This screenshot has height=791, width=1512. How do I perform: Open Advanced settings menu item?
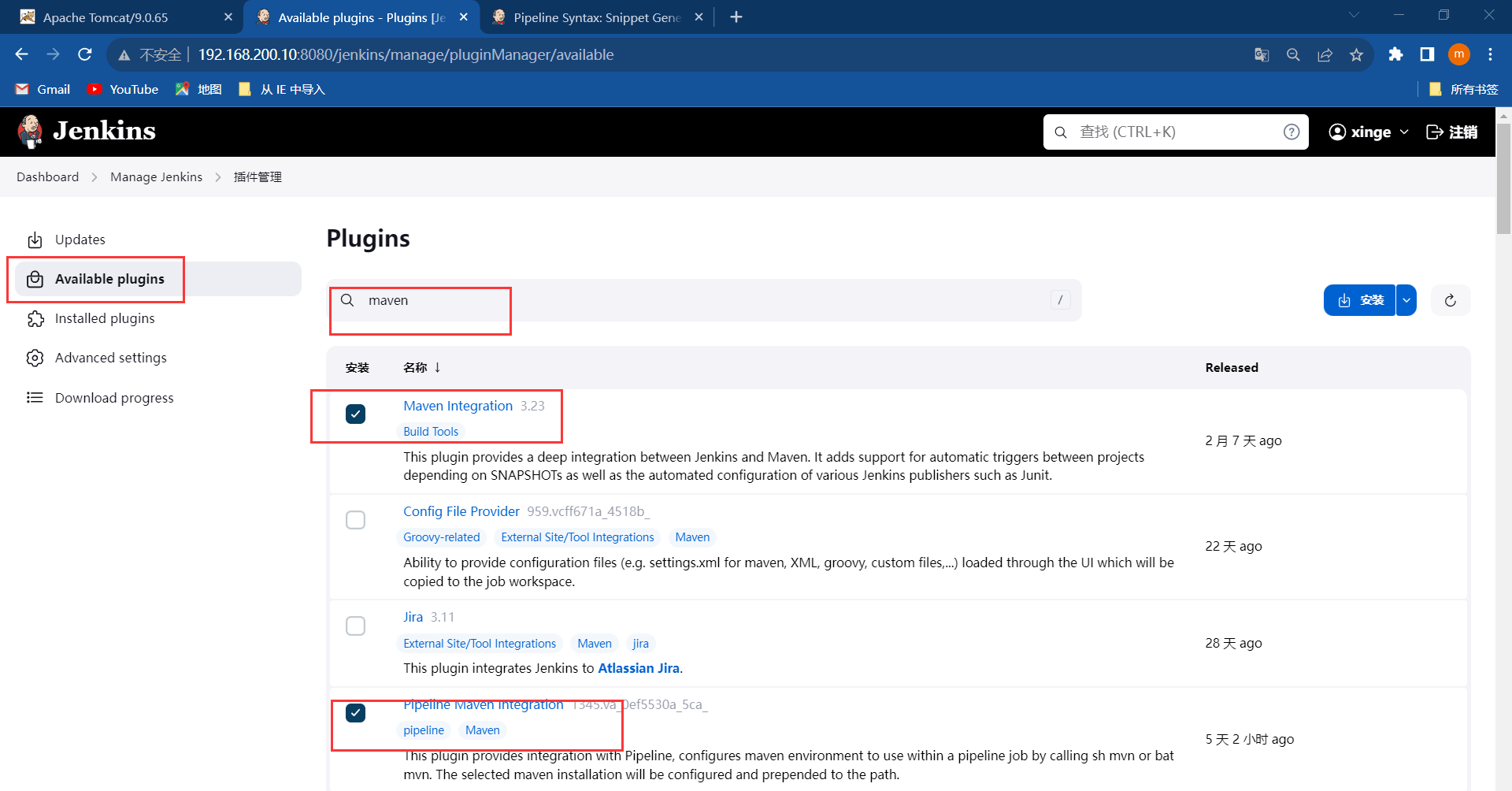pos(157,358)
